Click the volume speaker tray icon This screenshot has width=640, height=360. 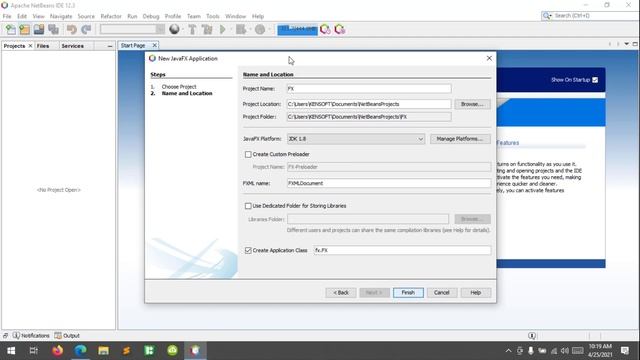point(565,351)
